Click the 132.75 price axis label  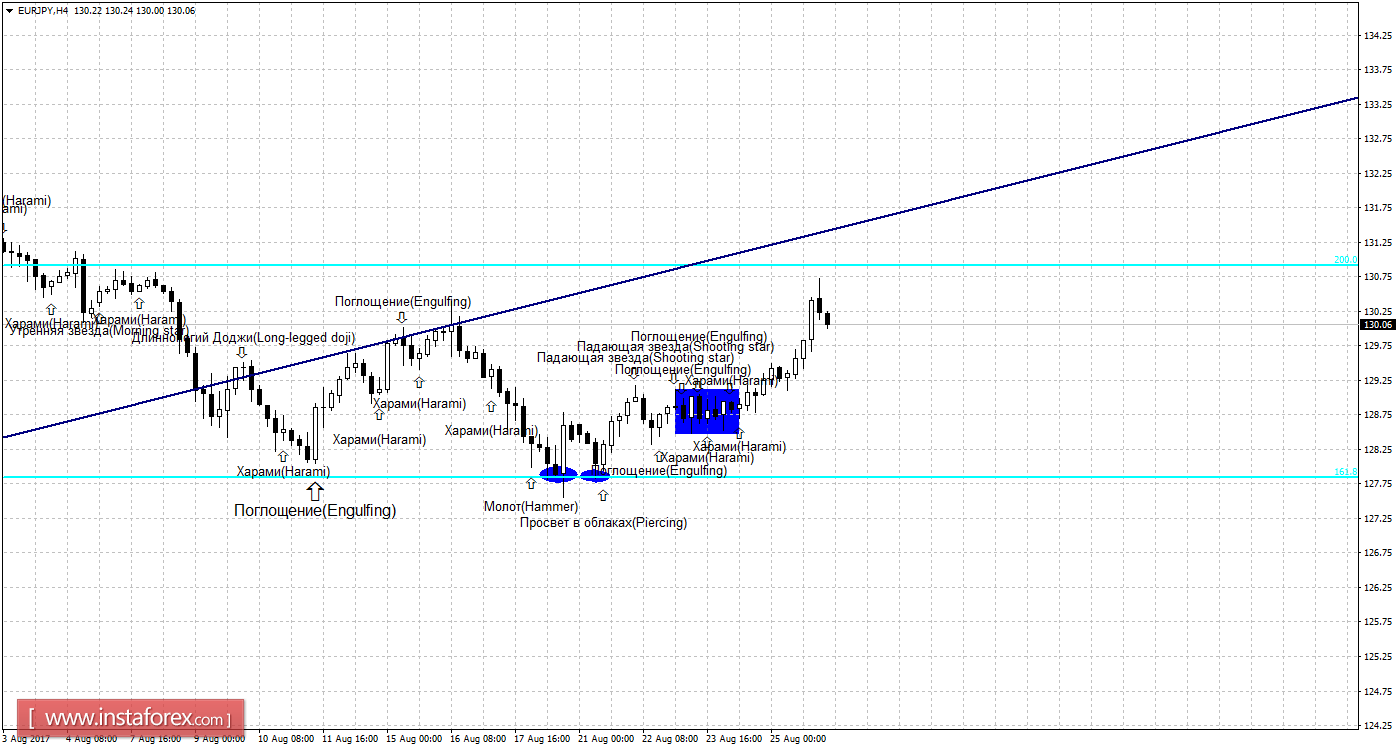pos(1379,139)
